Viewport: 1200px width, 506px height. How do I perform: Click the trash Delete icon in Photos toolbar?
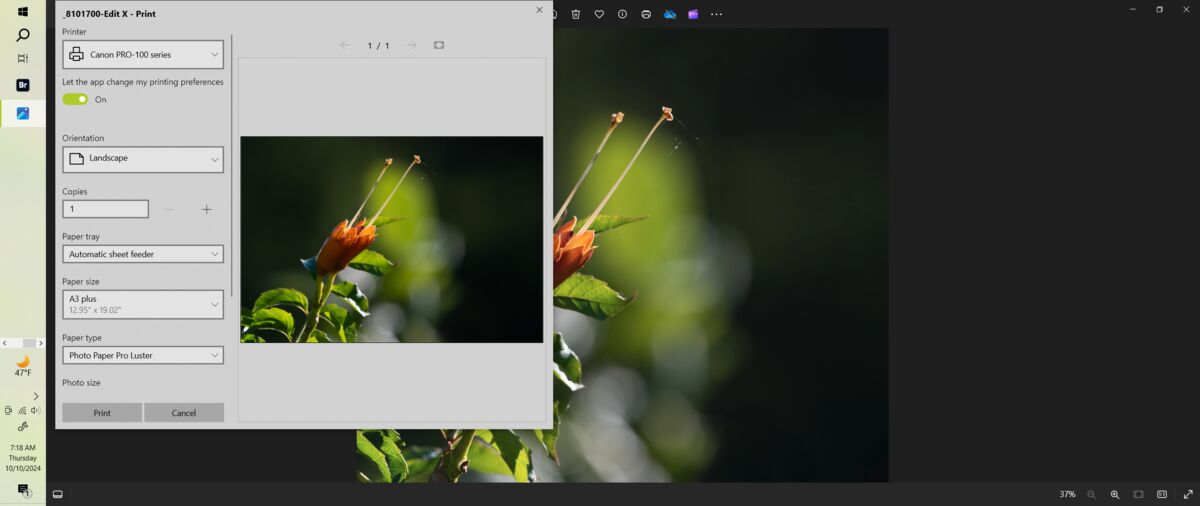[576, 14]
